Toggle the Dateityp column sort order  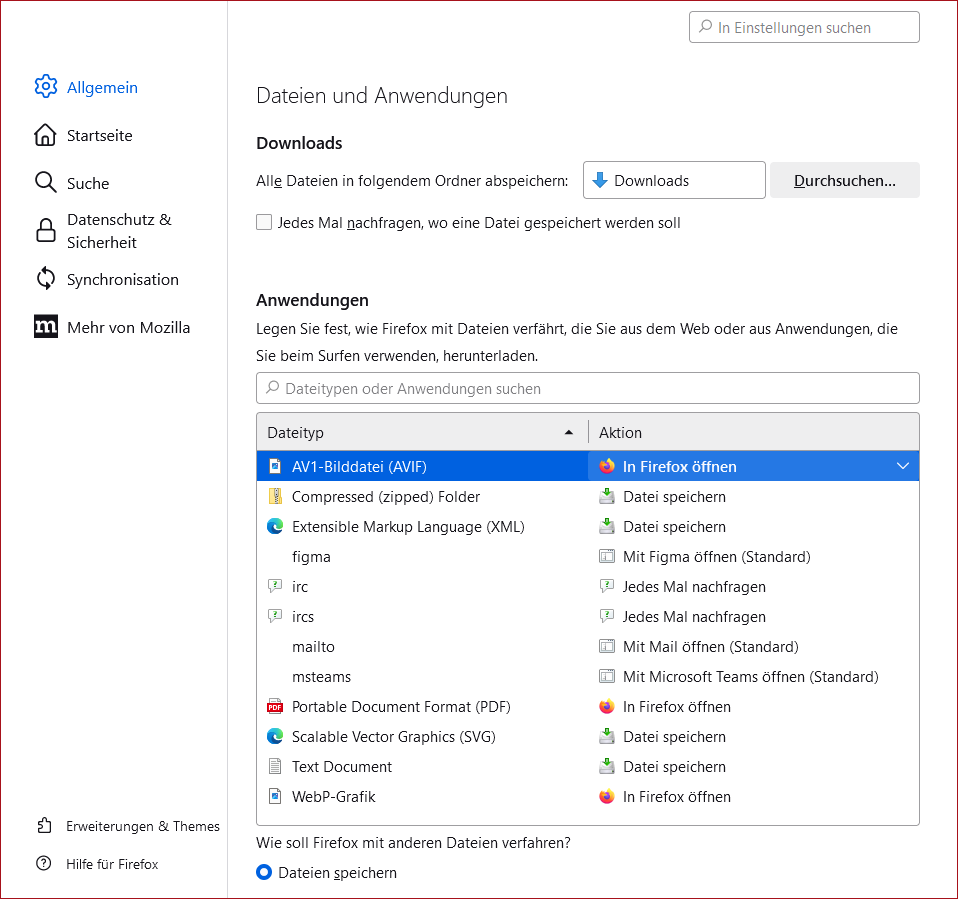(420, 432)
